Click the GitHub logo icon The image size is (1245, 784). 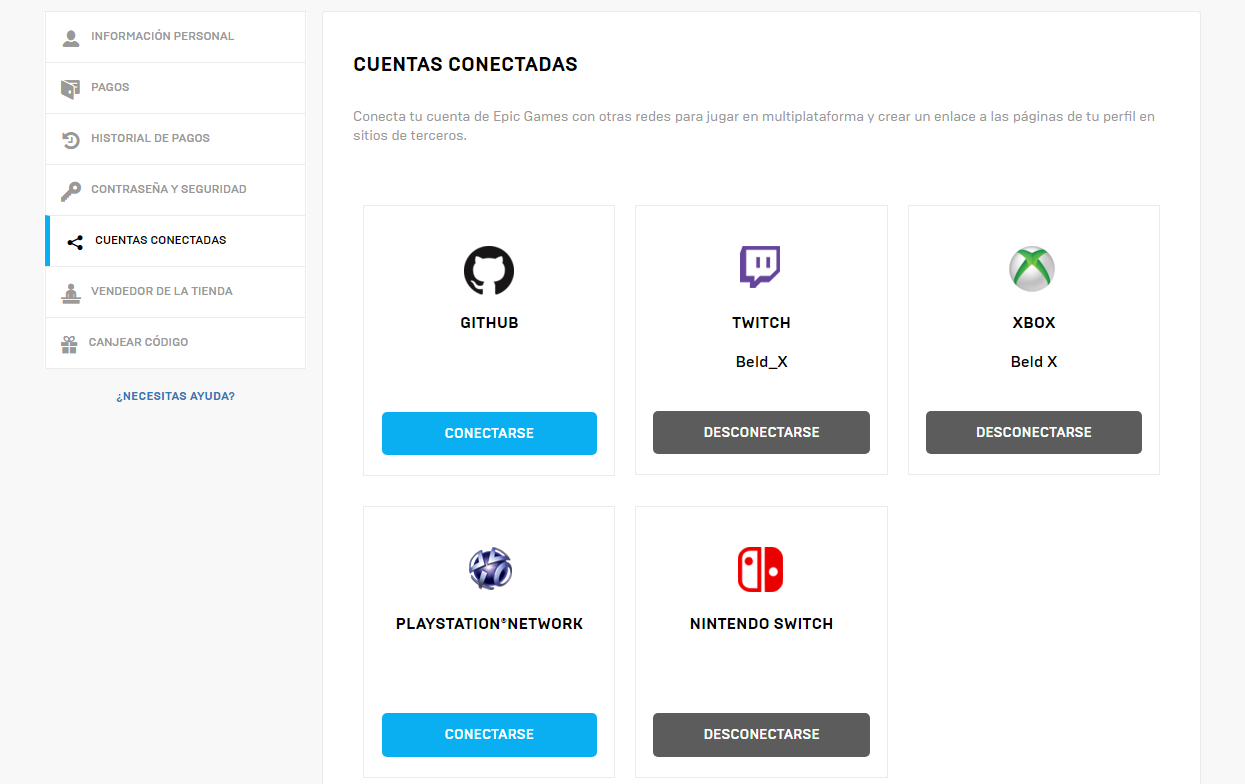click(x=489, y=270)
